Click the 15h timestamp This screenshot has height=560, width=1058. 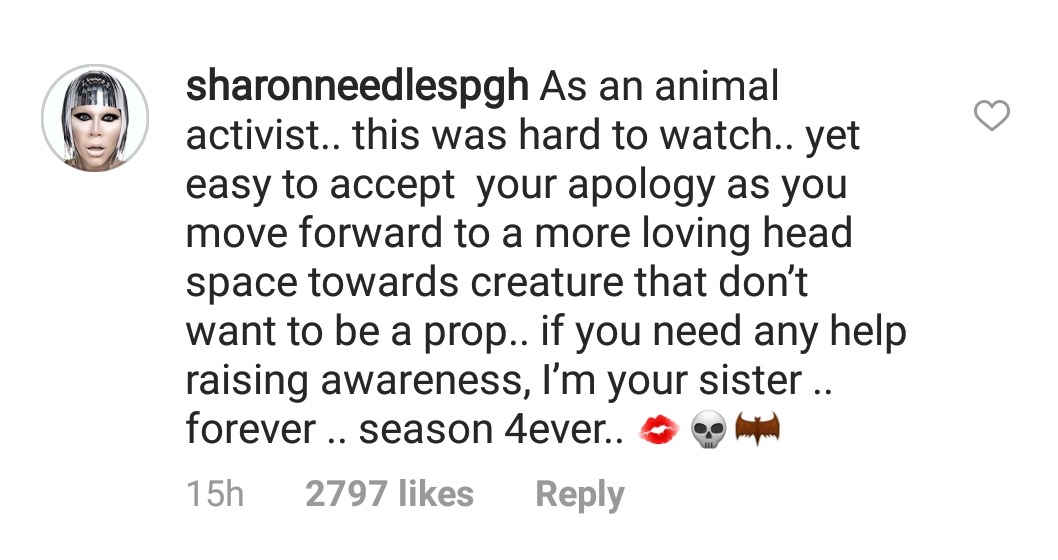point(215,493)
